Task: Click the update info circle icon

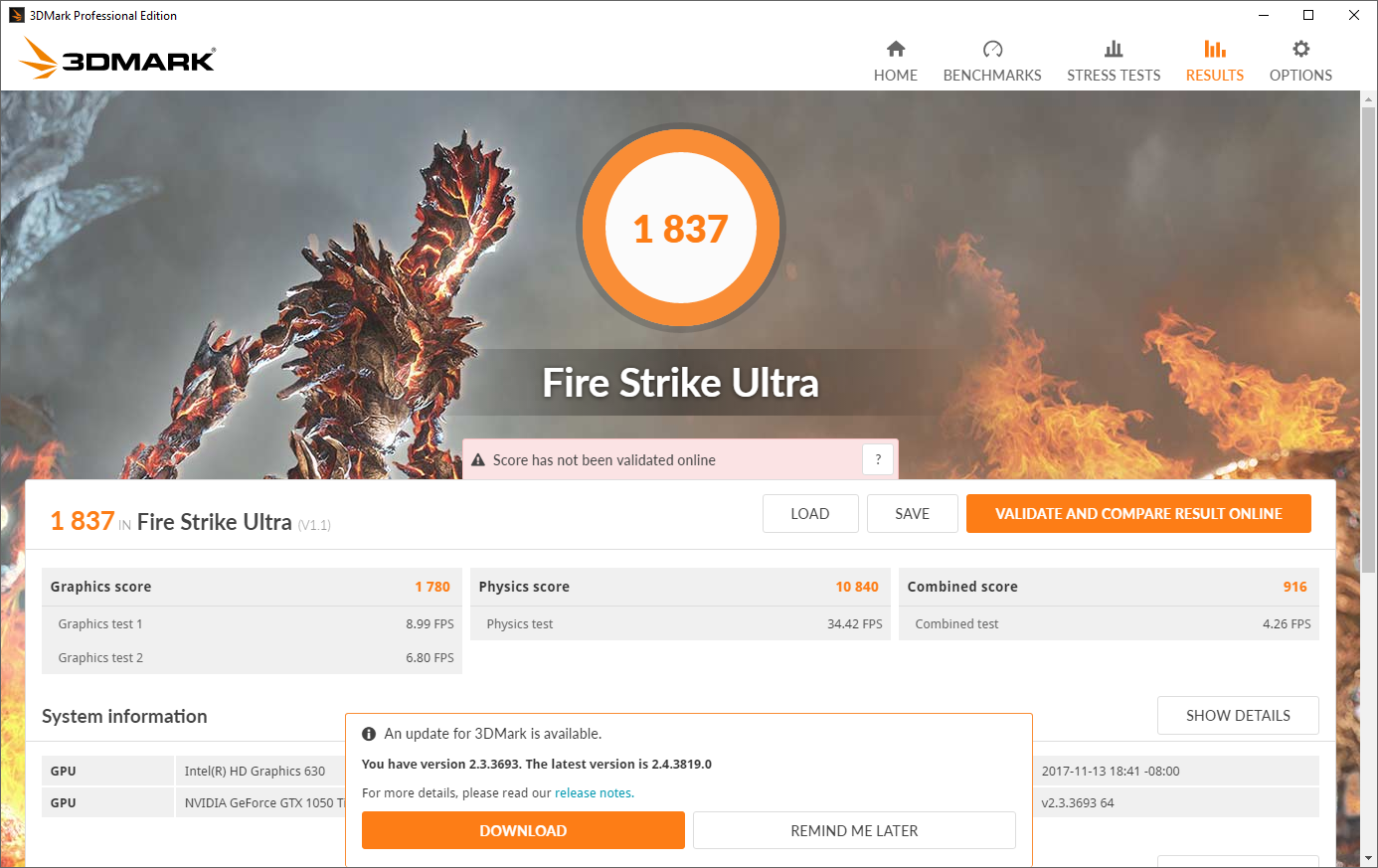Action: 369,734
